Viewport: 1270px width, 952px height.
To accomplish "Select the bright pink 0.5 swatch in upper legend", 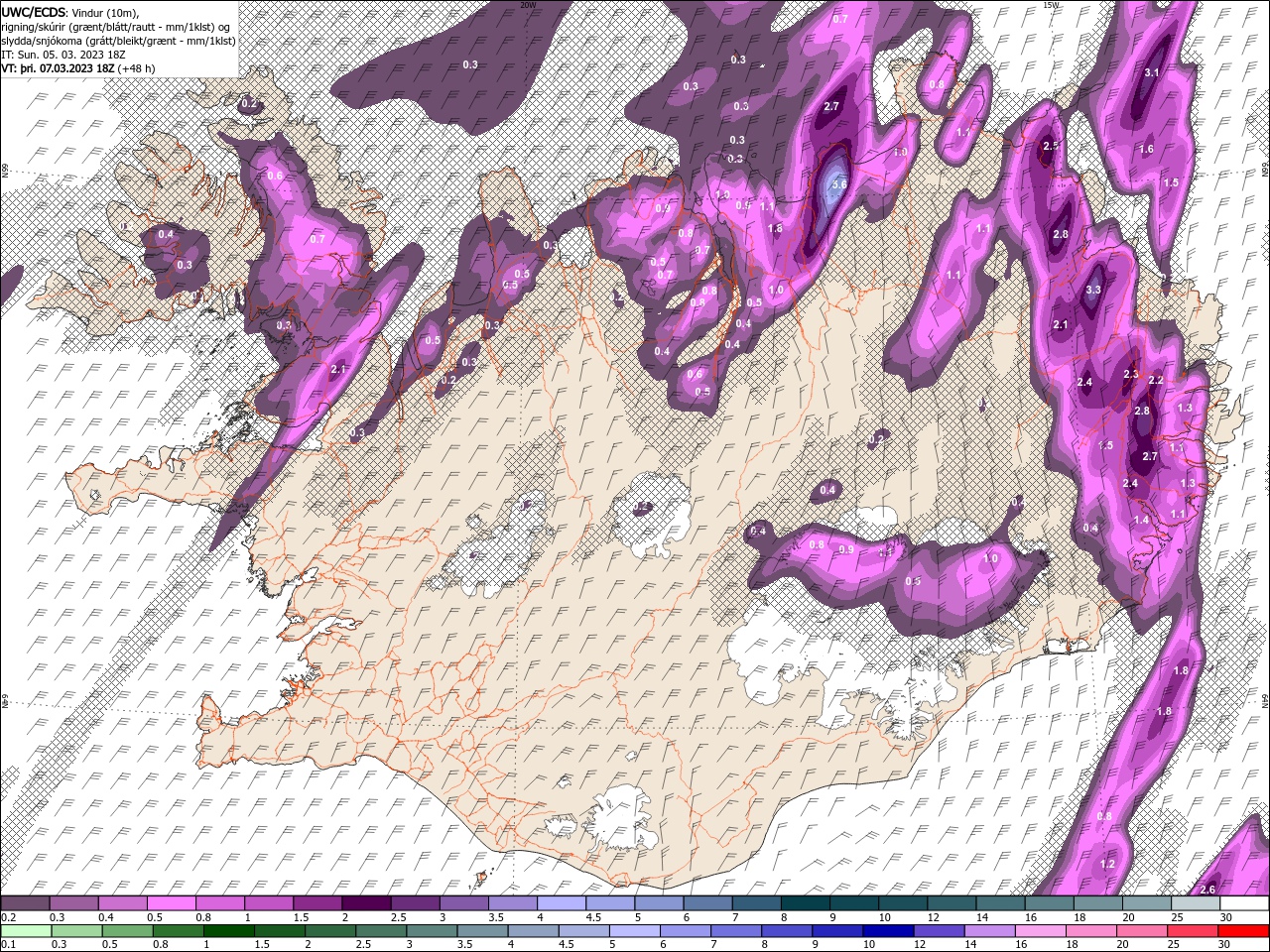I will [172, 903].
